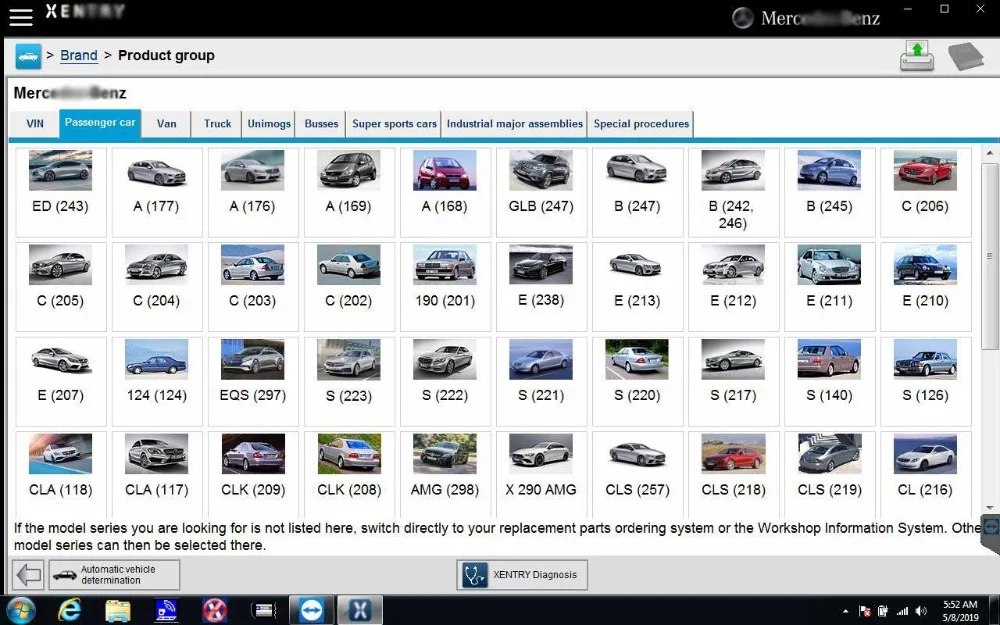Pick the AMG (298) model series
The height and width of the screenshot is (625, 1000).
445,474
